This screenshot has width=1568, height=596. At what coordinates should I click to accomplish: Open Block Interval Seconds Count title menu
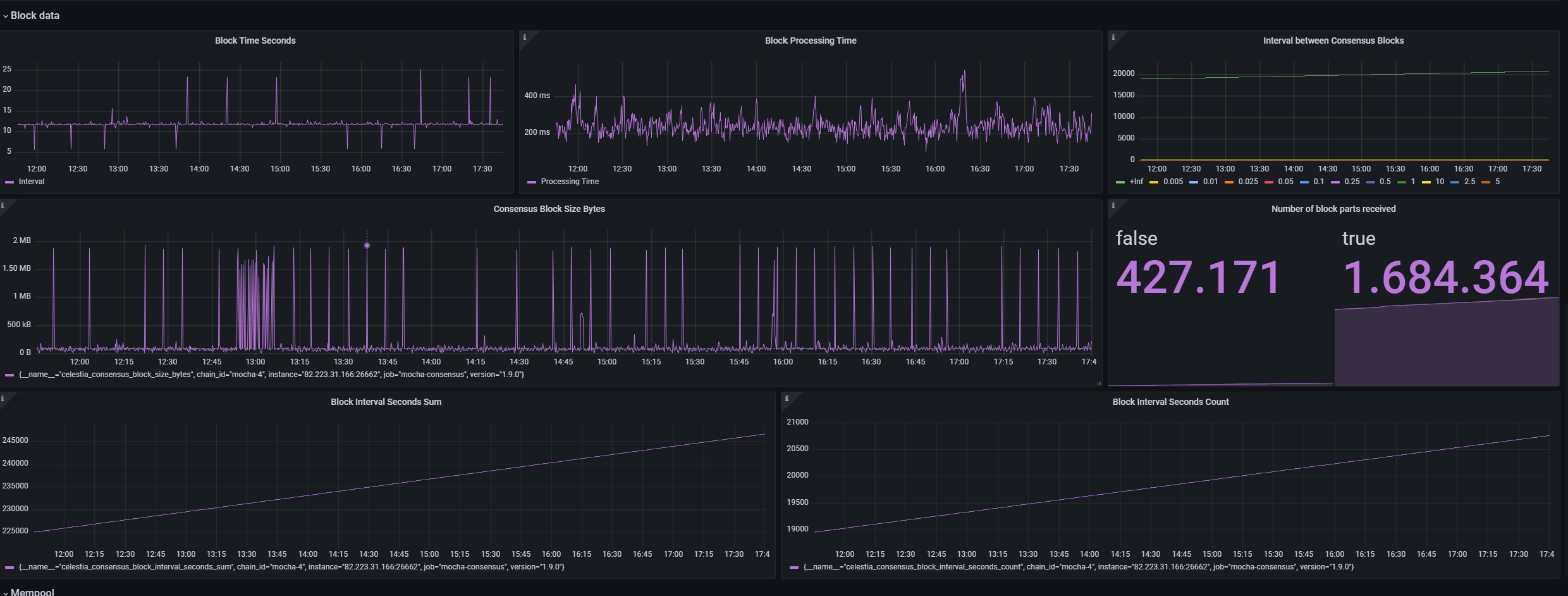click(x=1170, y=402)
